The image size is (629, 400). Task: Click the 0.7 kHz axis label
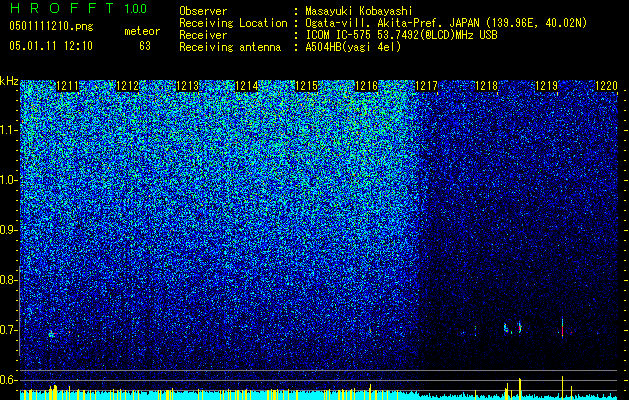(x=9, y=330)
